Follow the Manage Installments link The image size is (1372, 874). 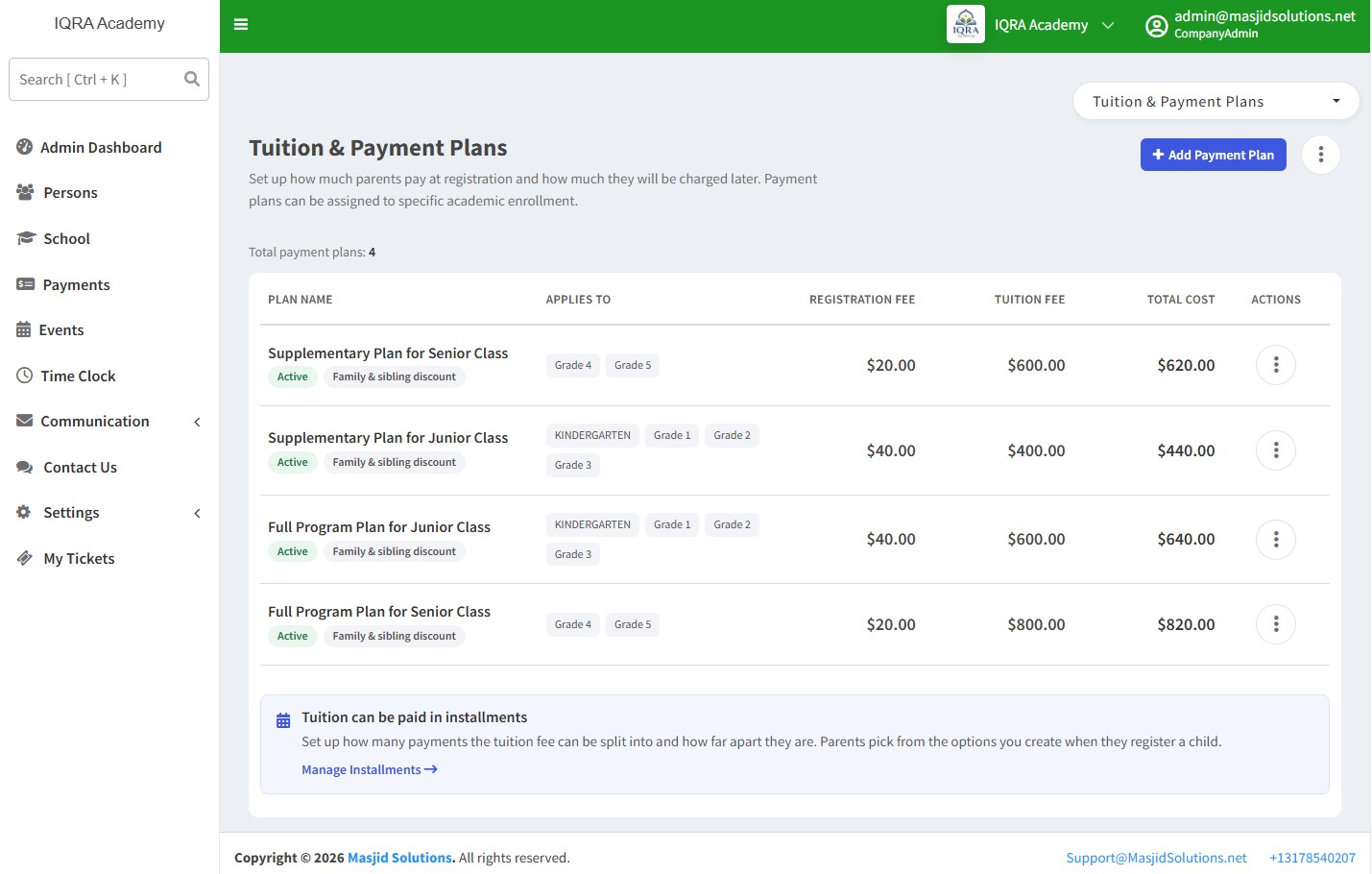(x=370, y=769)
